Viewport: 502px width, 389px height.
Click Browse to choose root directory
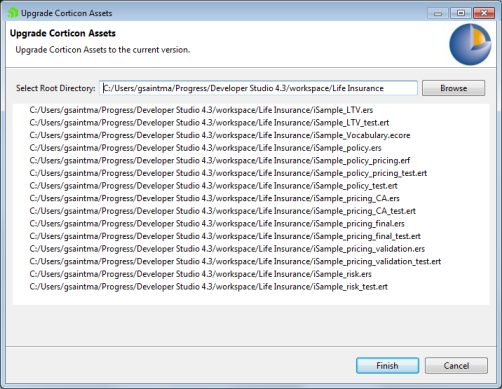(453, 88)
